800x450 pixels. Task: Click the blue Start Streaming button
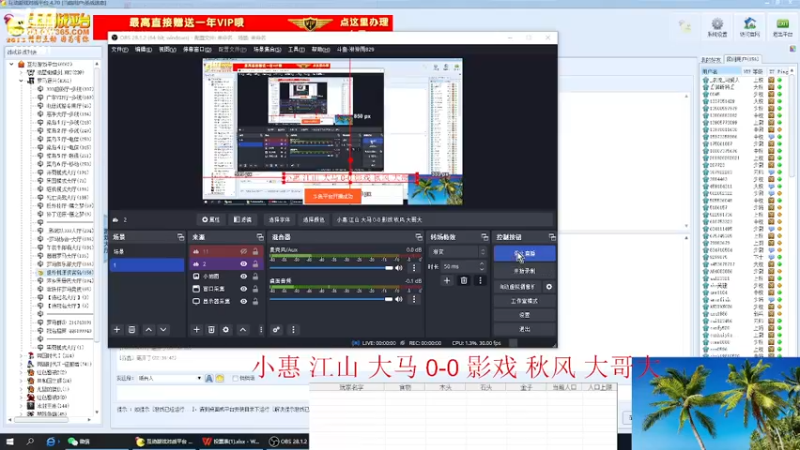point(524,254)
